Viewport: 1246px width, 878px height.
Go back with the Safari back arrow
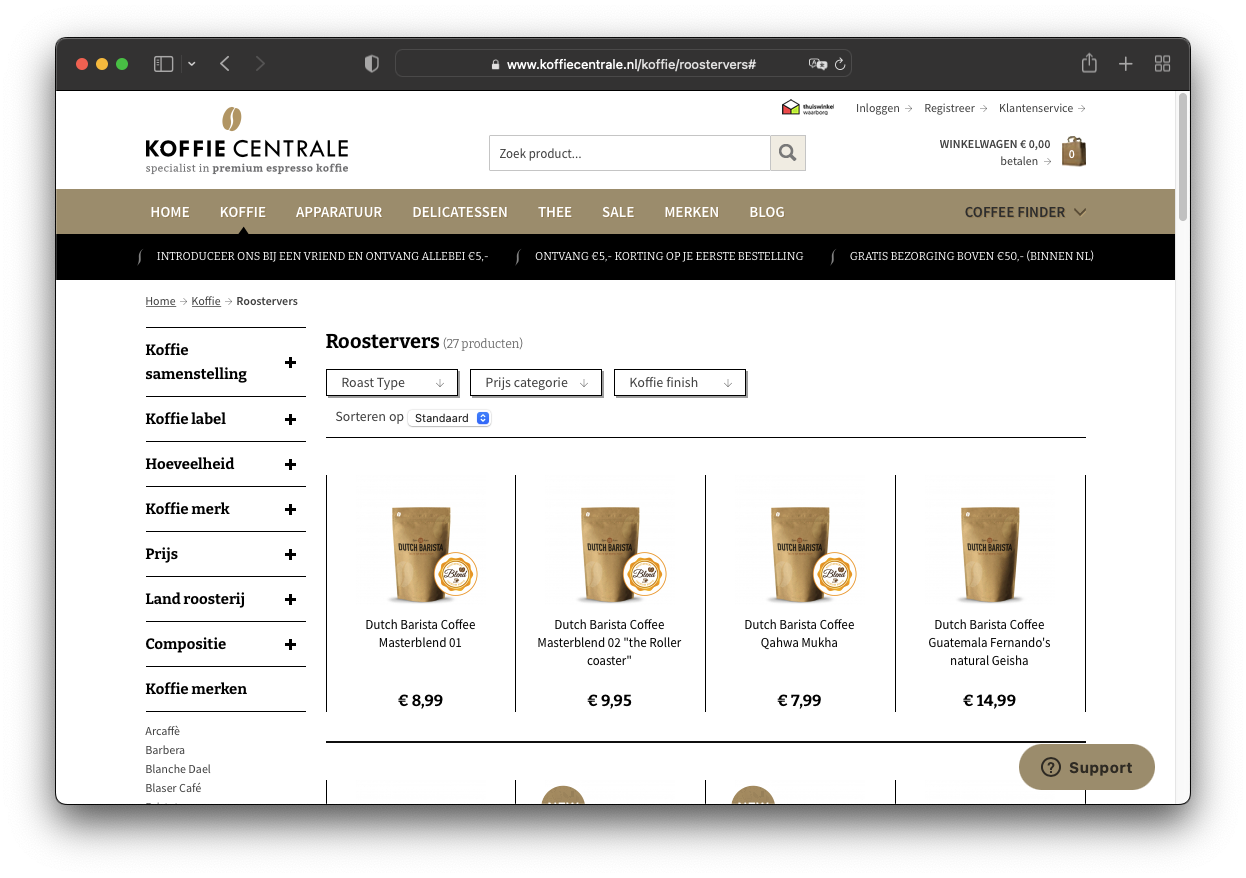tap(225, 64)
